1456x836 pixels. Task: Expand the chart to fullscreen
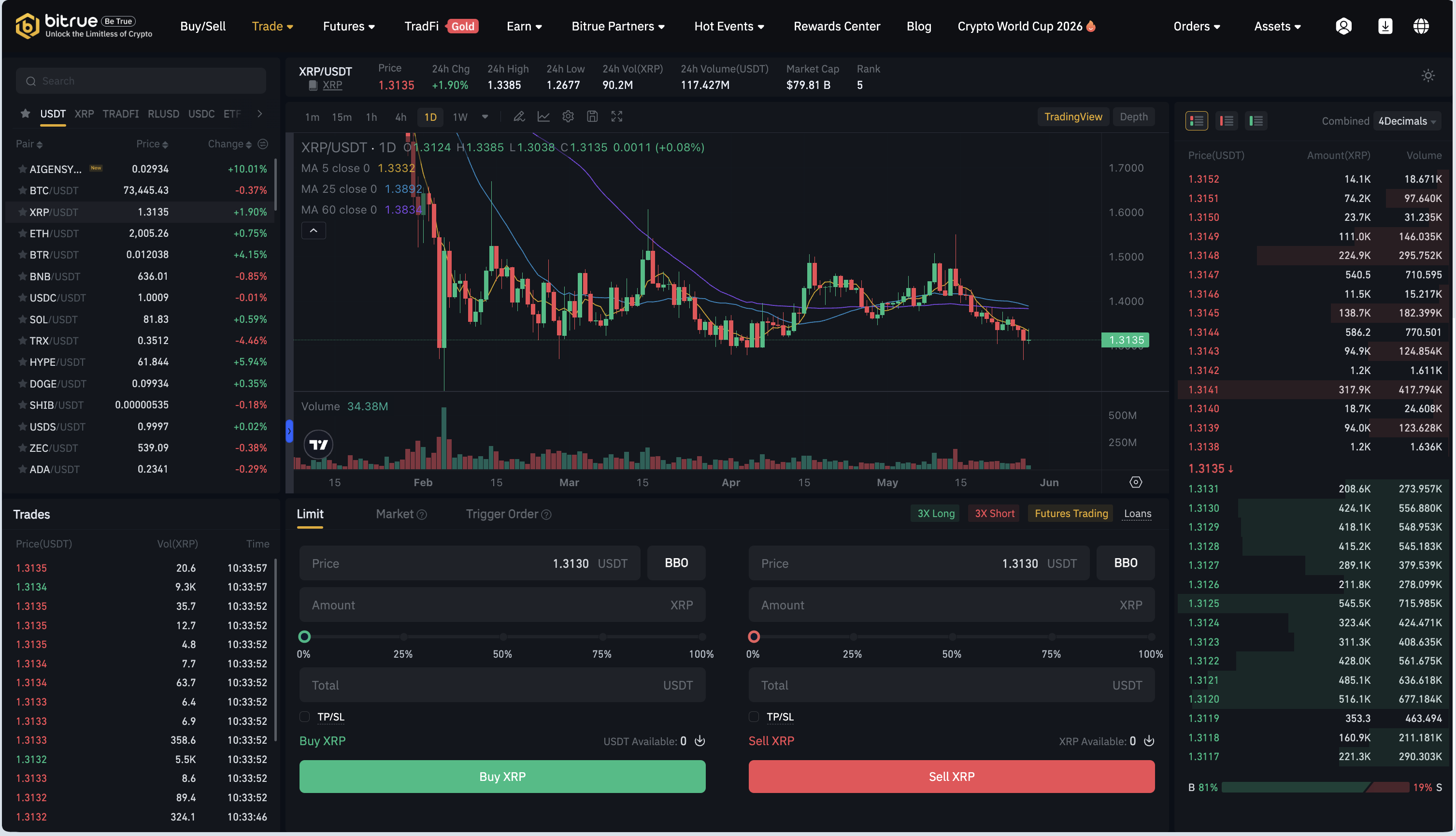coord(616,117)
